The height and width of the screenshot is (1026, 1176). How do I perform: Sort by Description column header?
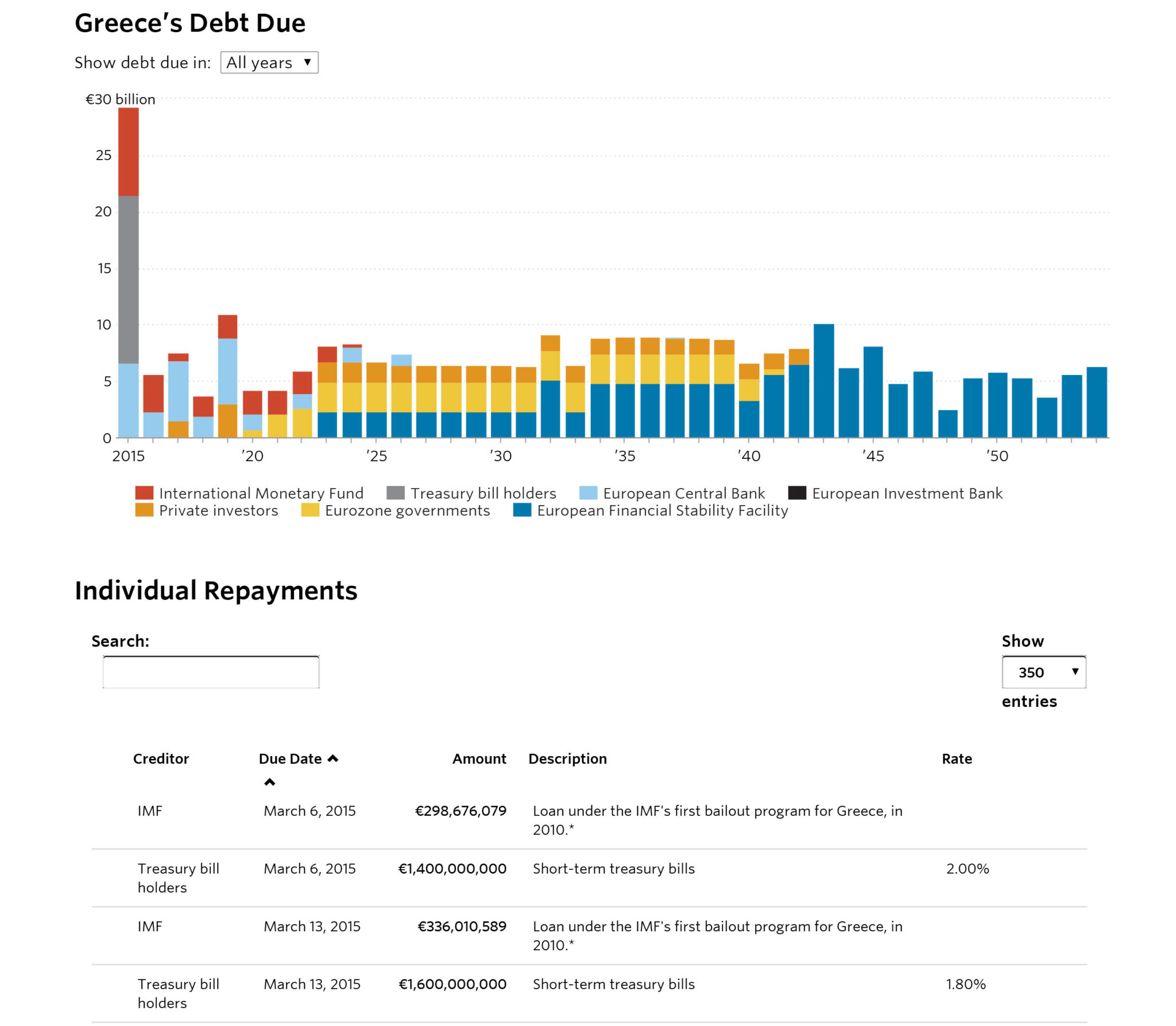(567, 758)
